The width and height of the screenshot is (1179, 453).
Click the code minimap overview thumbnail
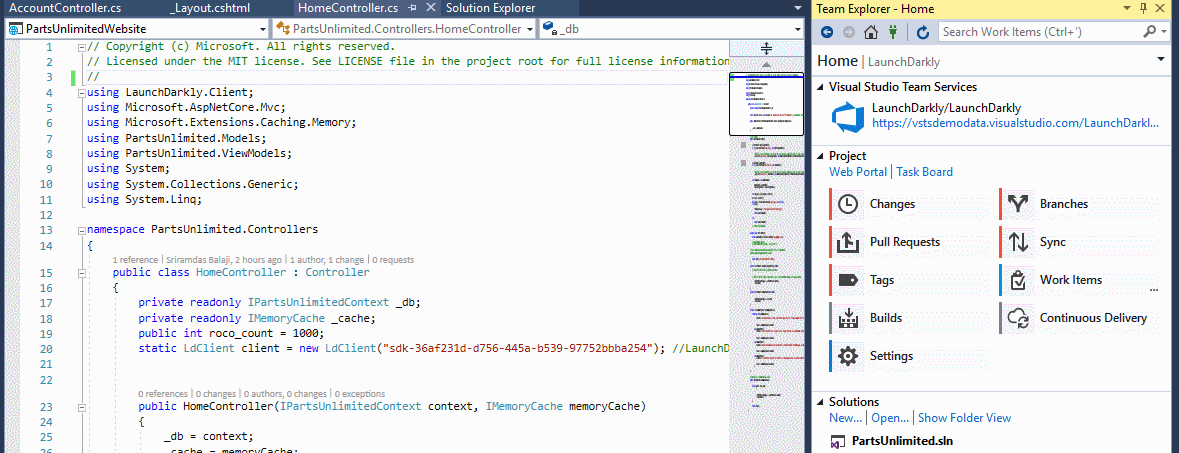pyautogui.click(x=766, y=104)
